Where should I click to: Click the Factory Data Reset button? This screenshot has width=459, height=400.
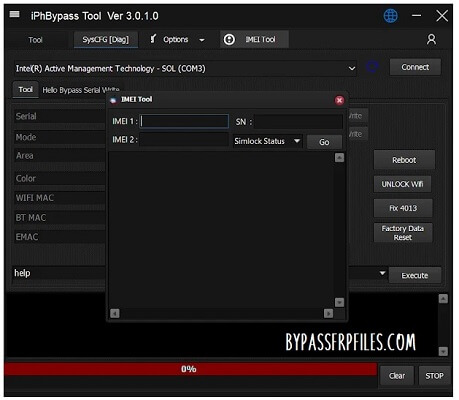pos(403,233)
